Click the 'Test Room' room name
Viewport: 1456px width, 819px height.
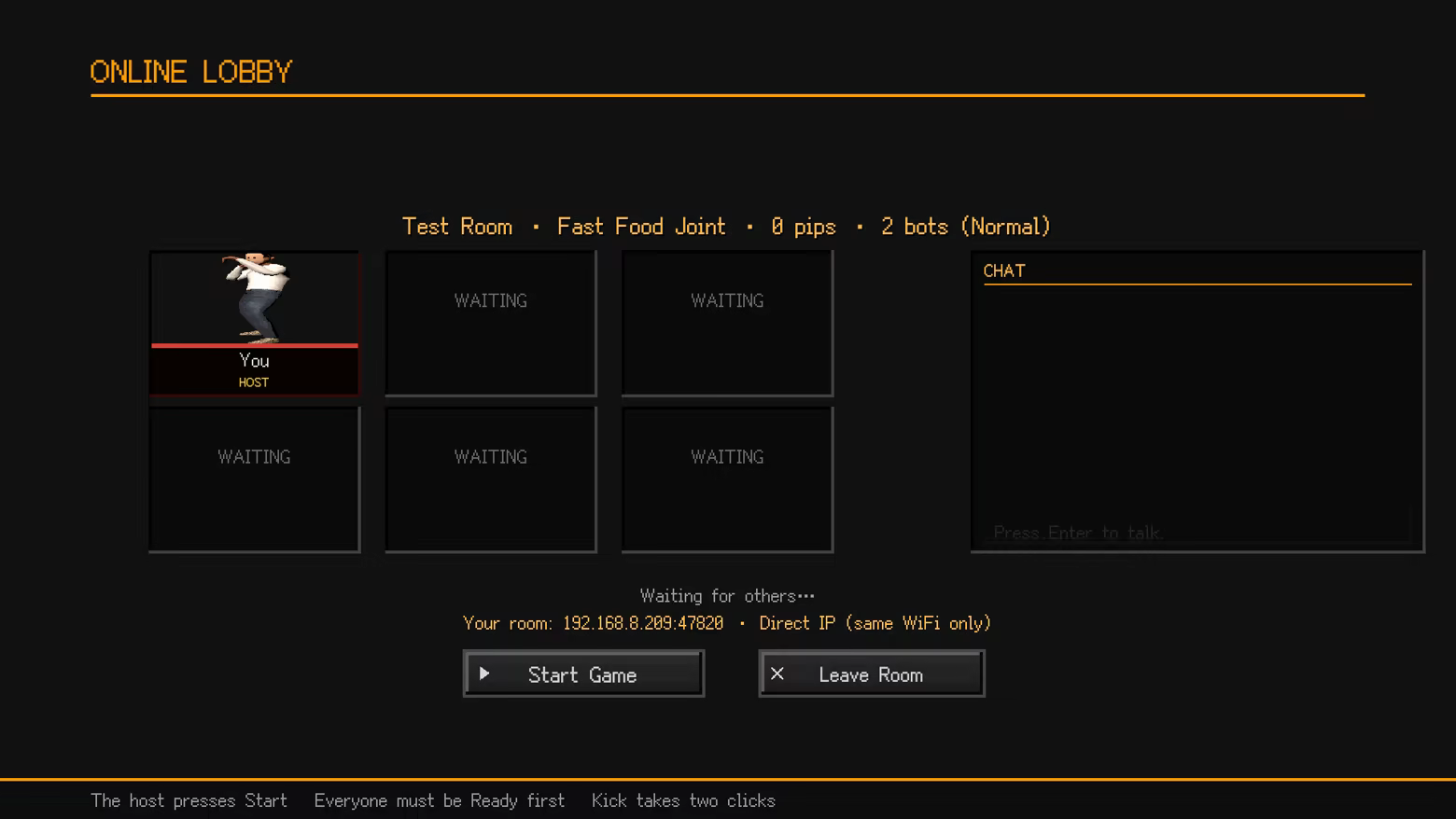457,227
